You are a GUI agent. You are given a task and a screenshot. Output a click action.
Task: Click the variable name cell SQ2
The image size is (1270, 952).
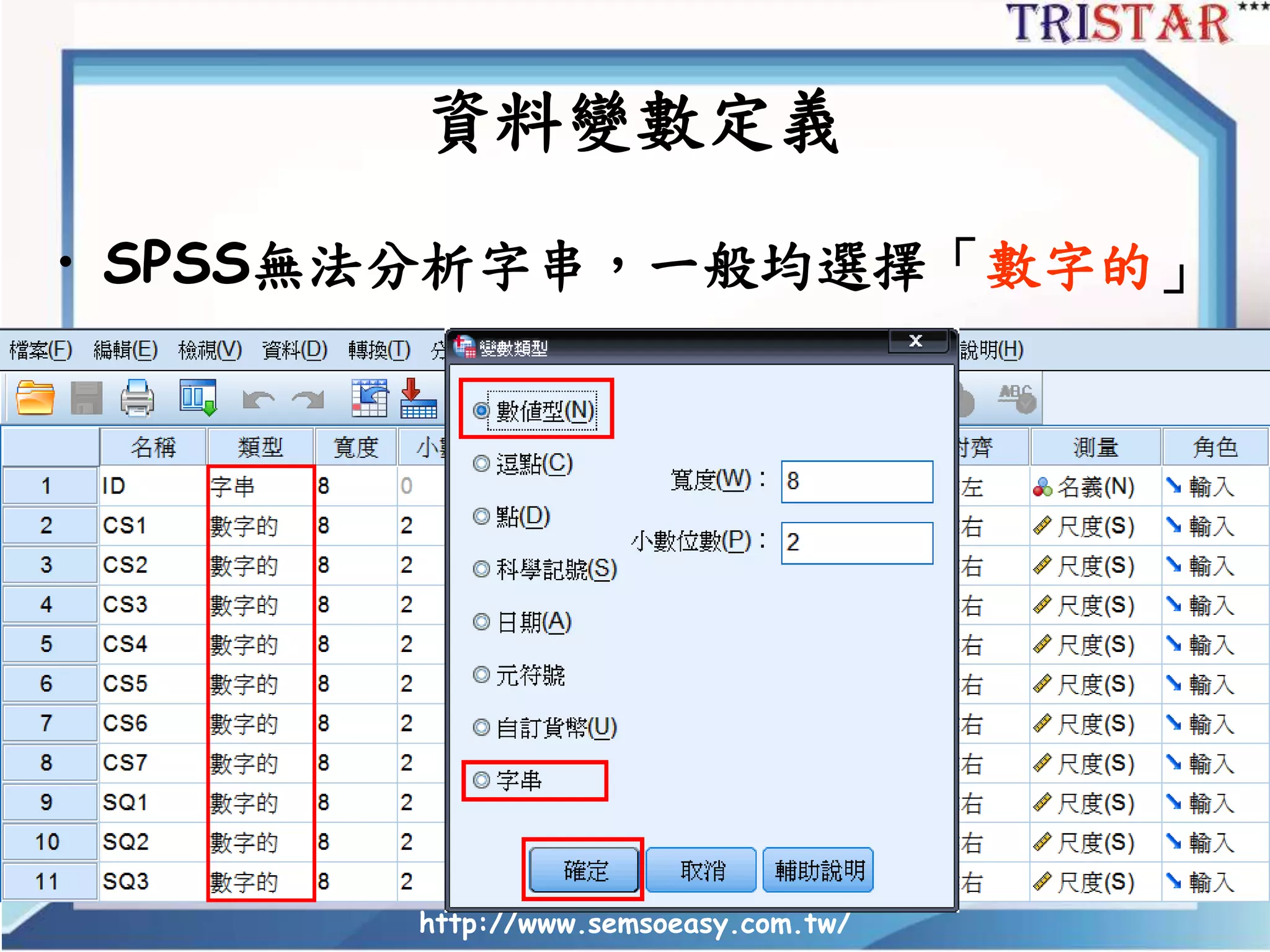click(153, 842)
